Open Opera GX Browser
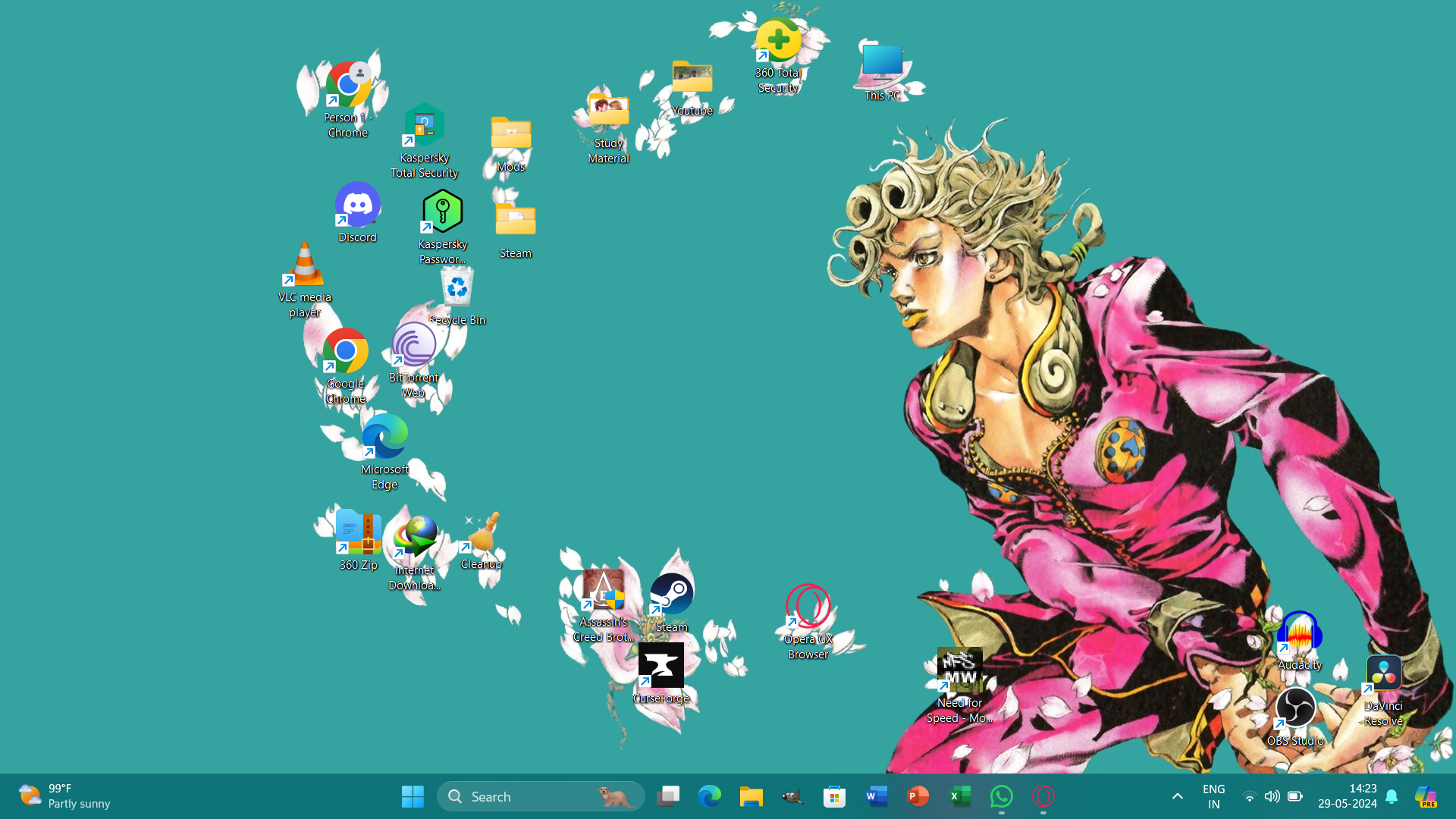 (x=806, y=605)
